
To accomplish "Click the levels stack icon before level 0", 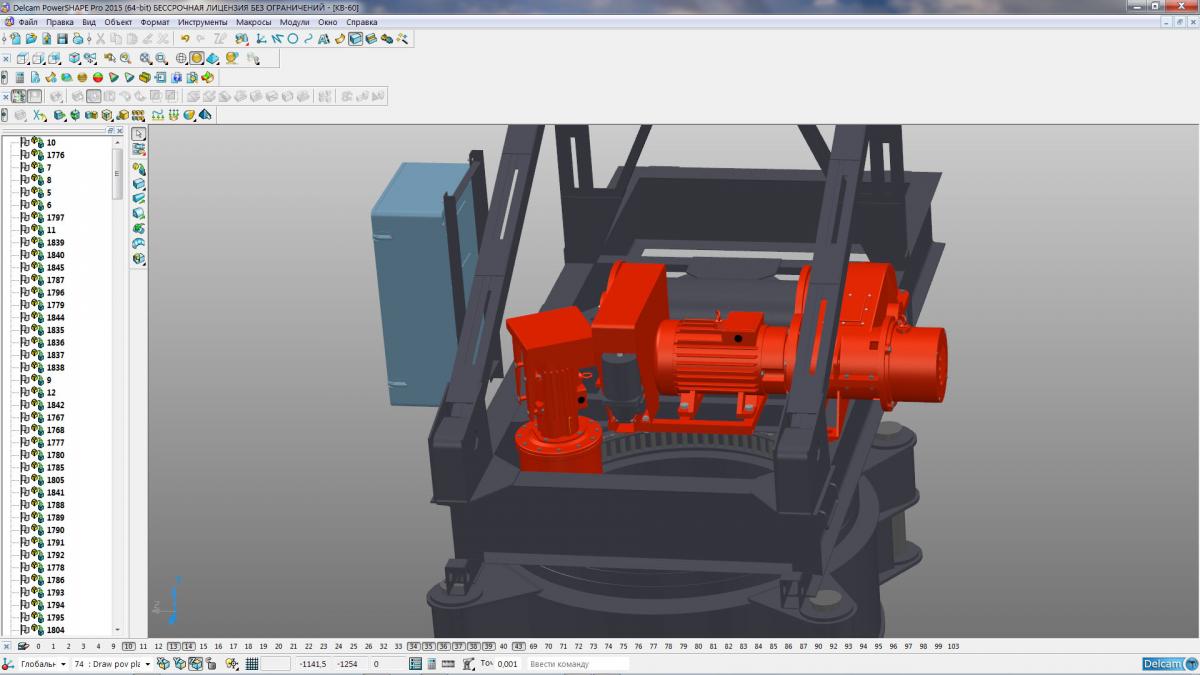I will tap(23, 647).
